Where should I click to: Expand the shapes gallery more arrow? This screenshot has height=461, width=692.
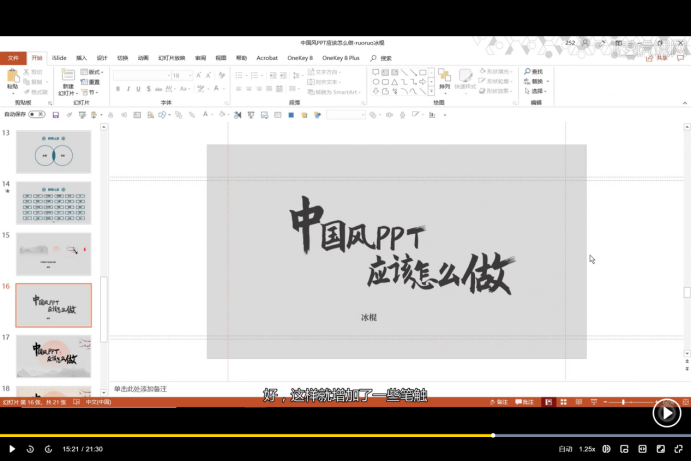click(431, 92)
